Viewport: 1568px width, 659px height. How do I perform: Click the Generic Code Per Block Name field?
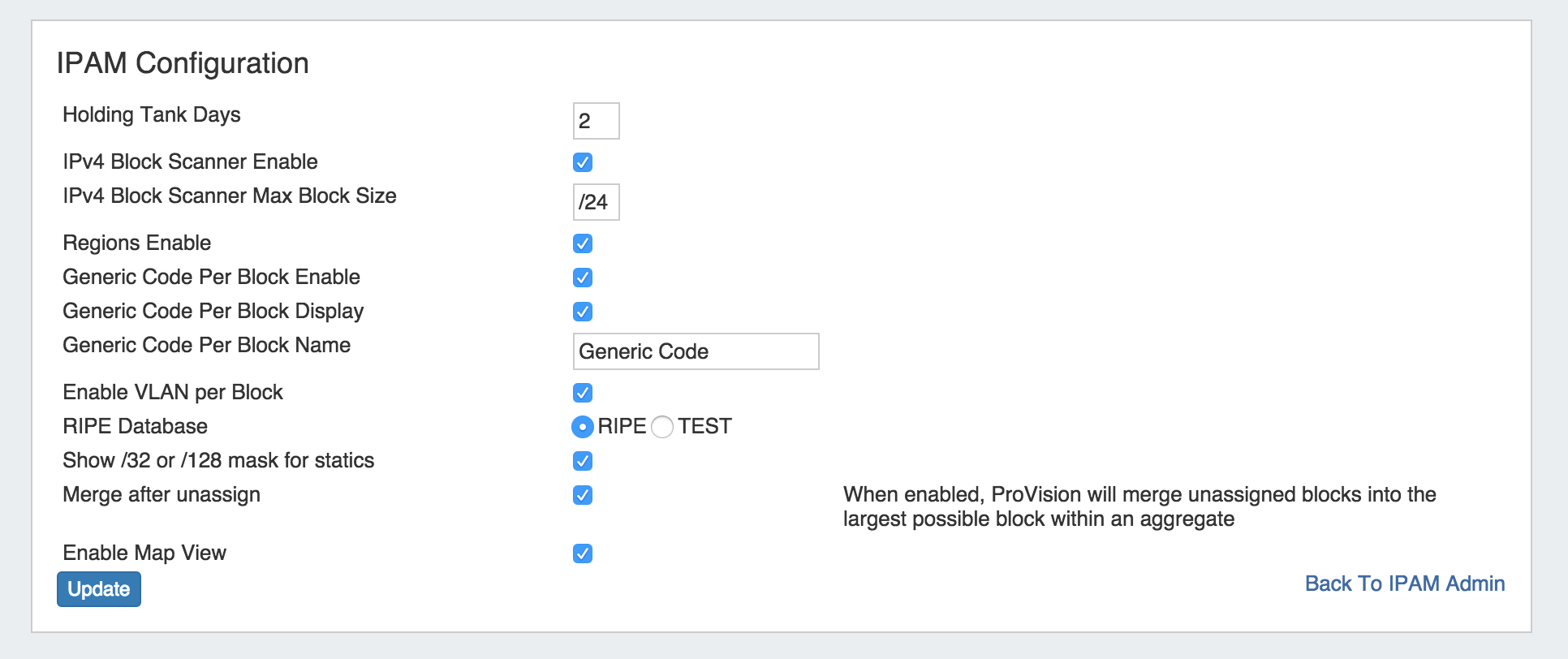pyautogui.click(x=696, y=351)
